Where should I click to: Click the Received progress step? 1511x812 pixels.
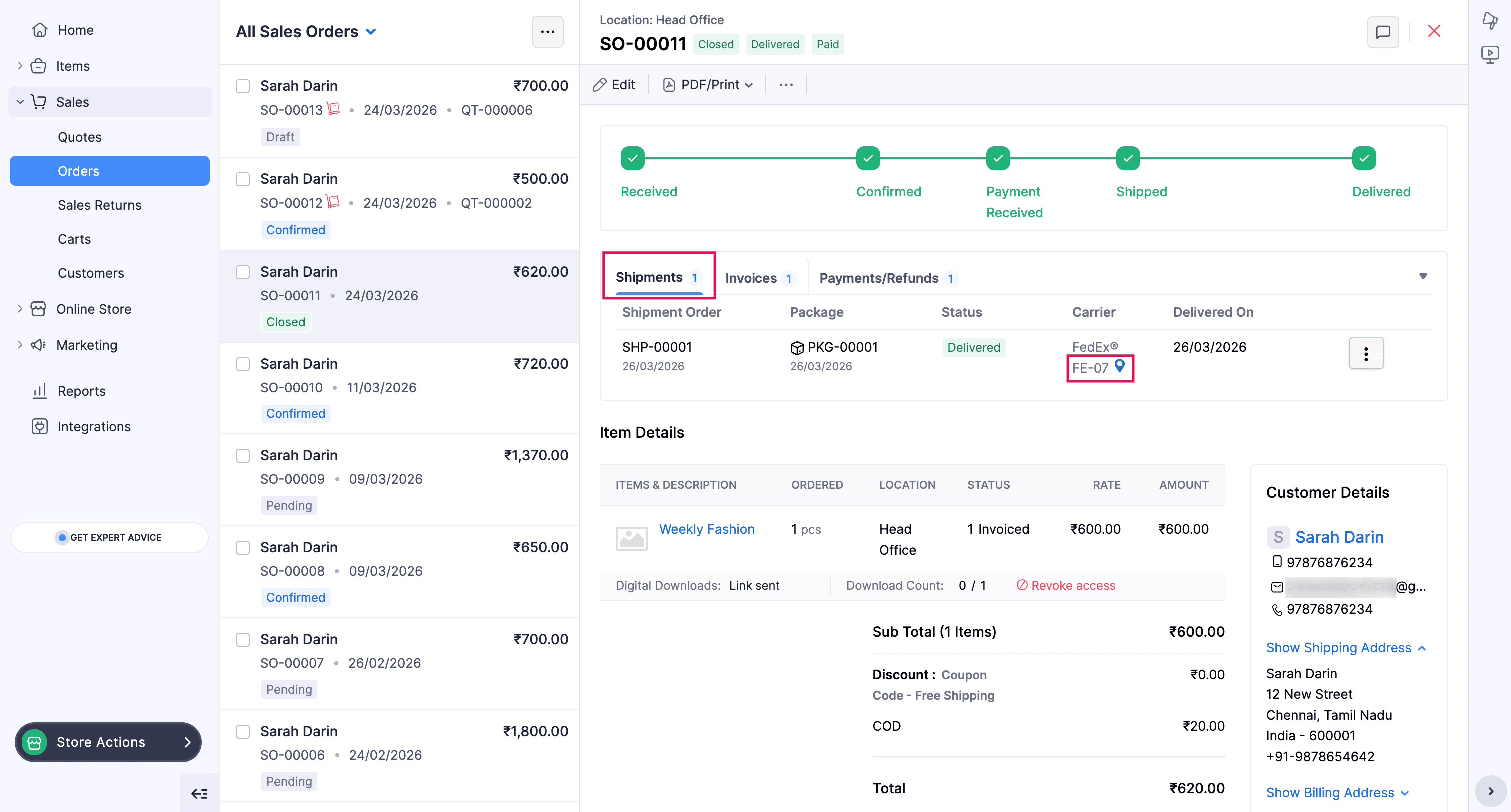click(632, 158)
